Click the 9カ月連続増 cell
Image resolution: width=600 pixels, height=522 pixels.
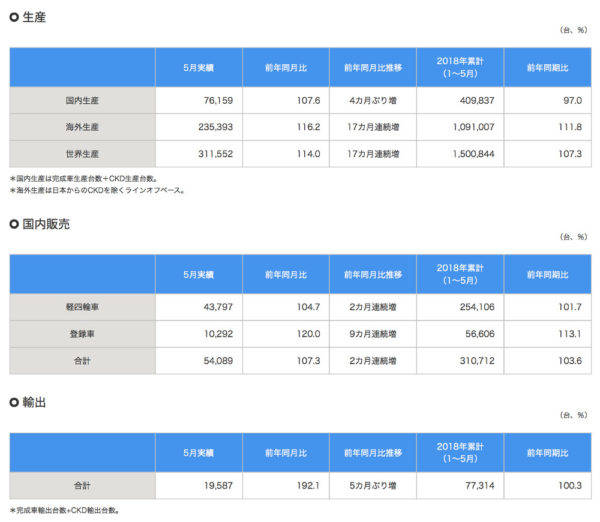coord(373,334)
